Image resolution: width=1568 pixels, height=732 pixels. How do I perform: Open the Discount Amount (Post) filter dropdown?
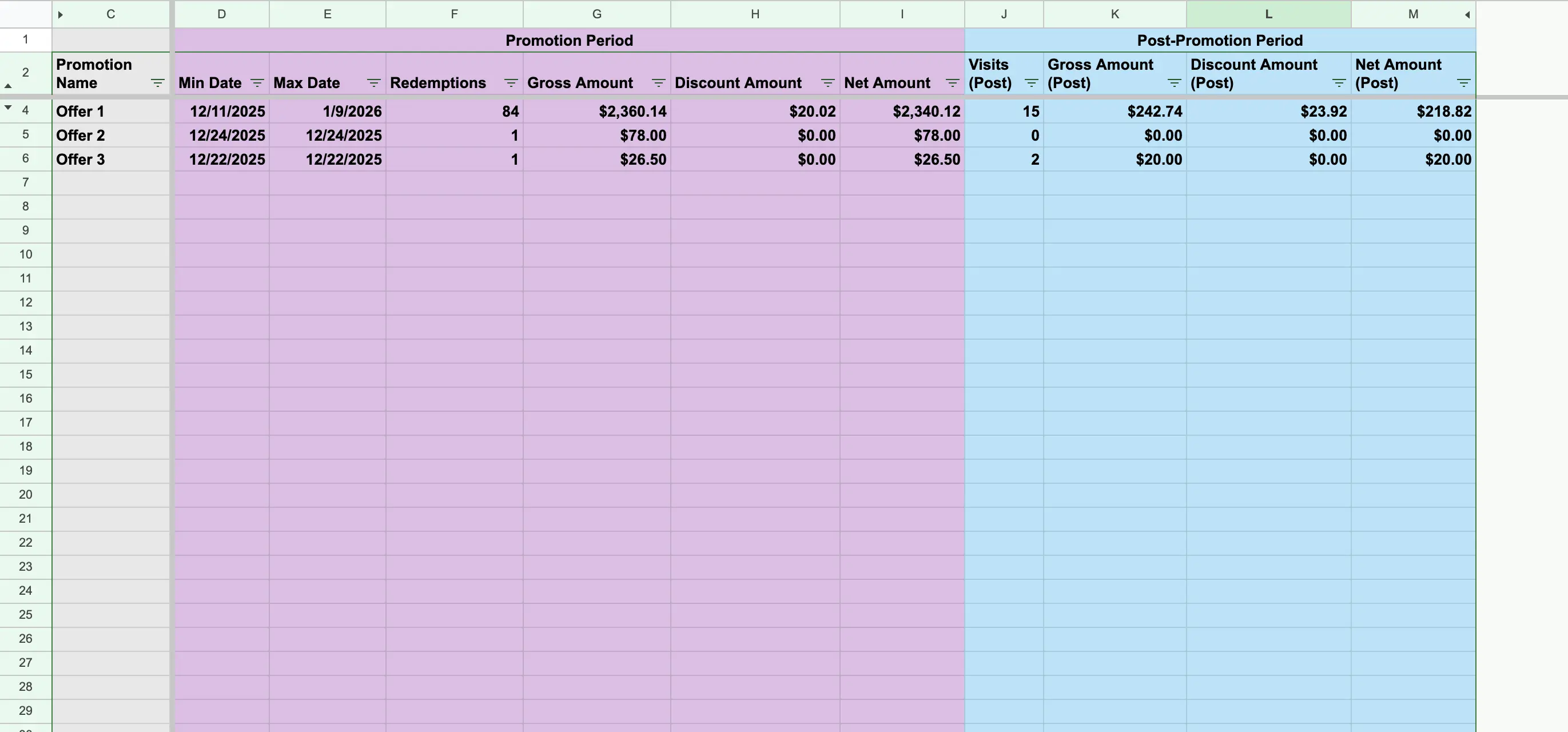(x=1339, y=83)
